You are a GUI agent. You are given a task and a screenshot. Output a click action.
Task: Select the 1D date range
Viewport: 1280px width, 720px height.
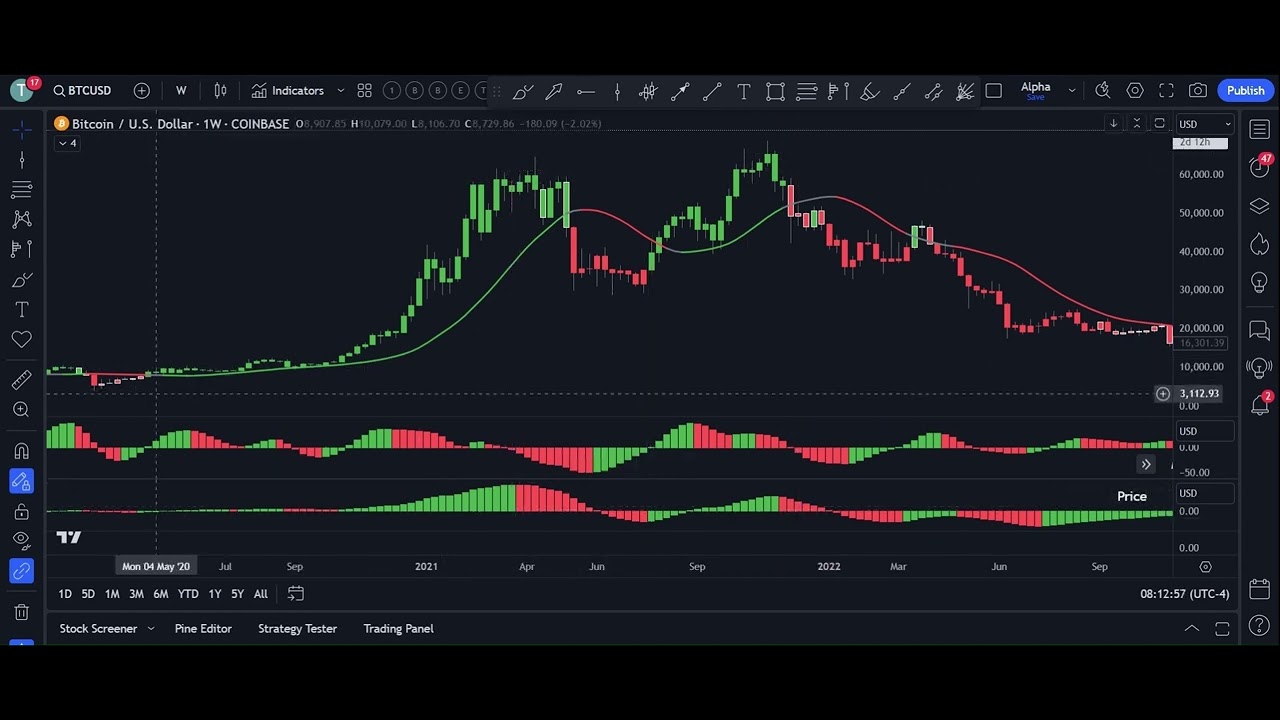point(65,594)
